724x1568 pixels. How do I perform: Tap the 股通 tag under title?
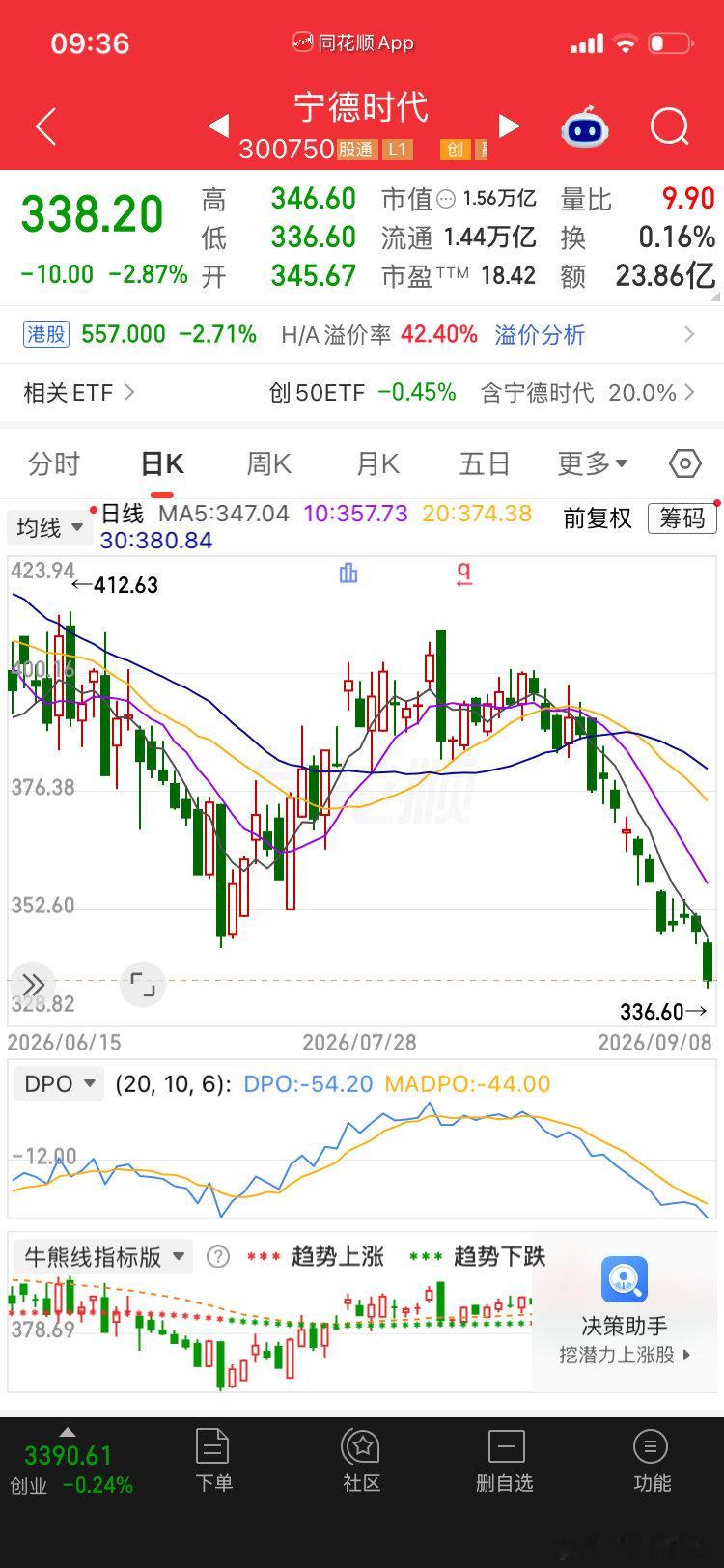[356, 150]
